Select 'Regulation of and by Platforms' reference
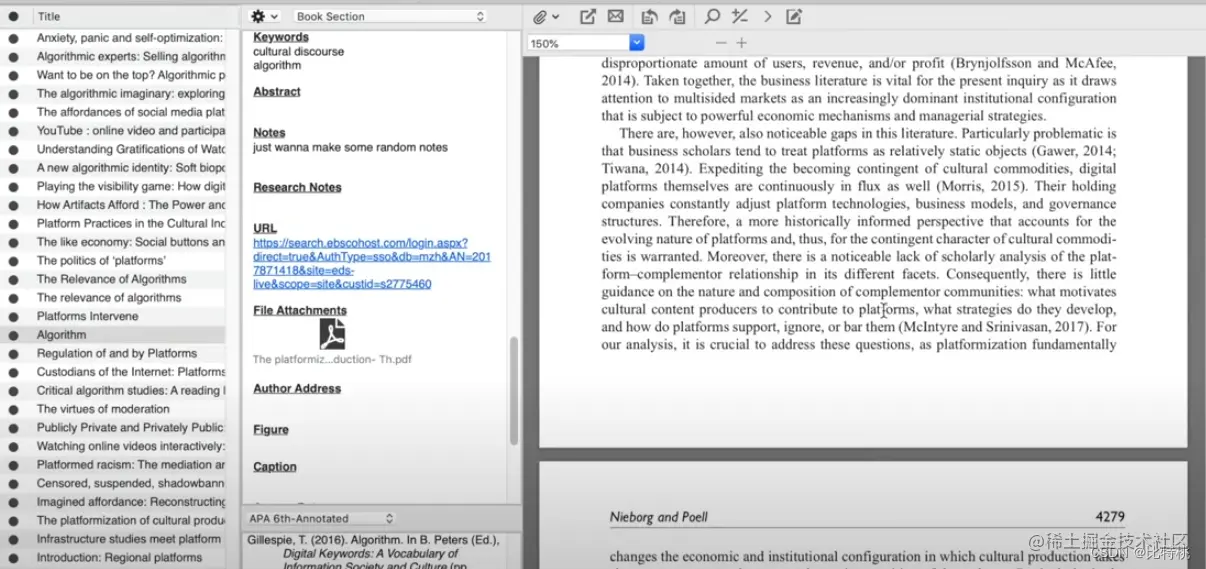Screen dimensions: 1206x569 [117, 353]
